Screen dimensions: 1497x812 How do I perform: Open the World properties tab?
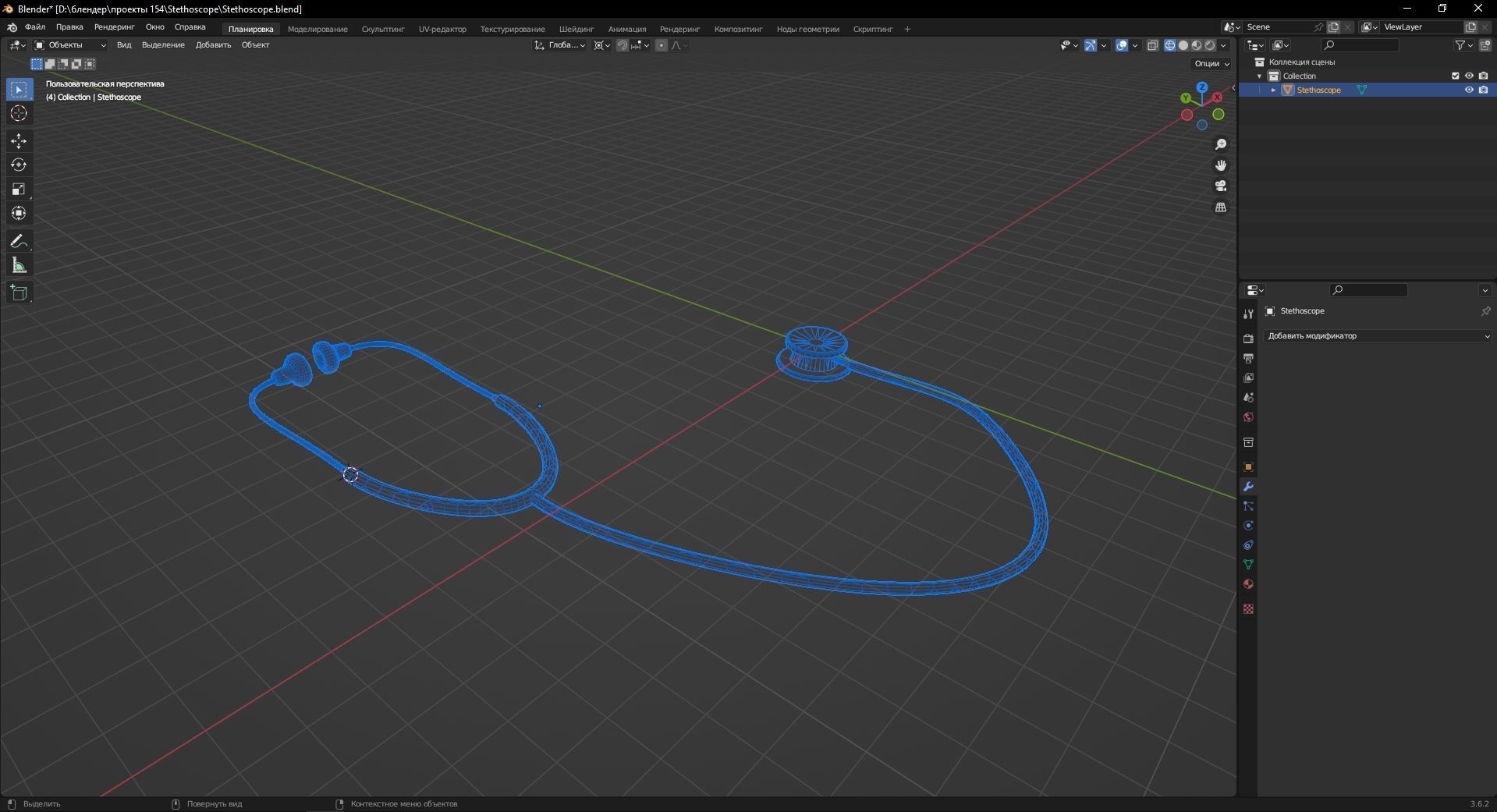coord(1248,417)
